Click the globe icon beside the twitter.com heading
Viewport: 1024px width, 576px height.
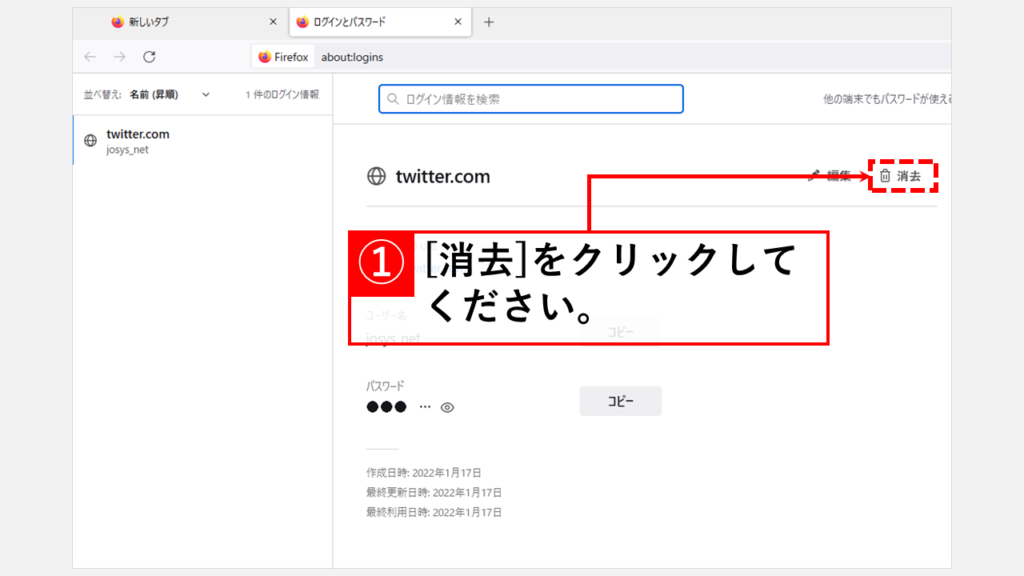point(377,177)
